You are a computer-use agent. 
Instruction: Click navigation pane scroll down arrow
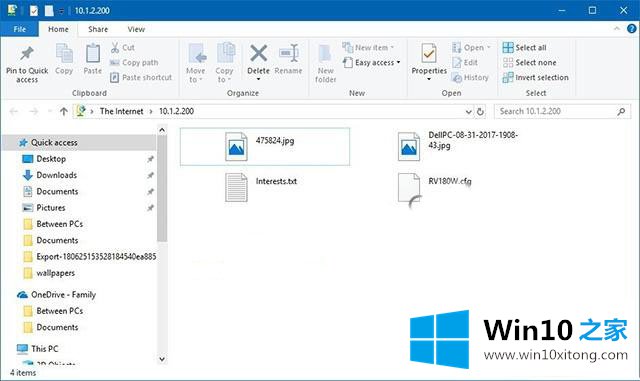162,359
